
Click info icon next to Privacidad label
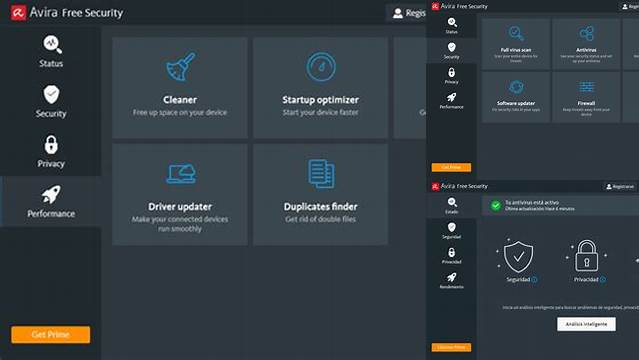[x=603, y=280]
